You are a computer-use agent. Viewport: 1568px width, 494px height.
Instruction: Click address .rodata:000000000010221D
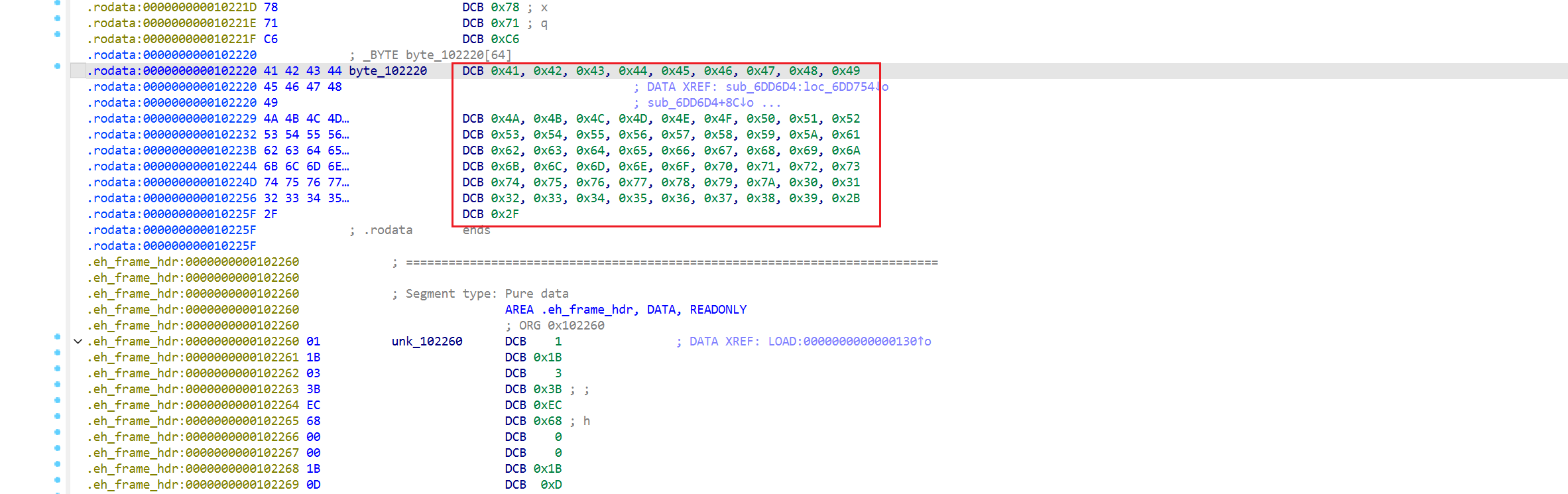click(172, 7)
